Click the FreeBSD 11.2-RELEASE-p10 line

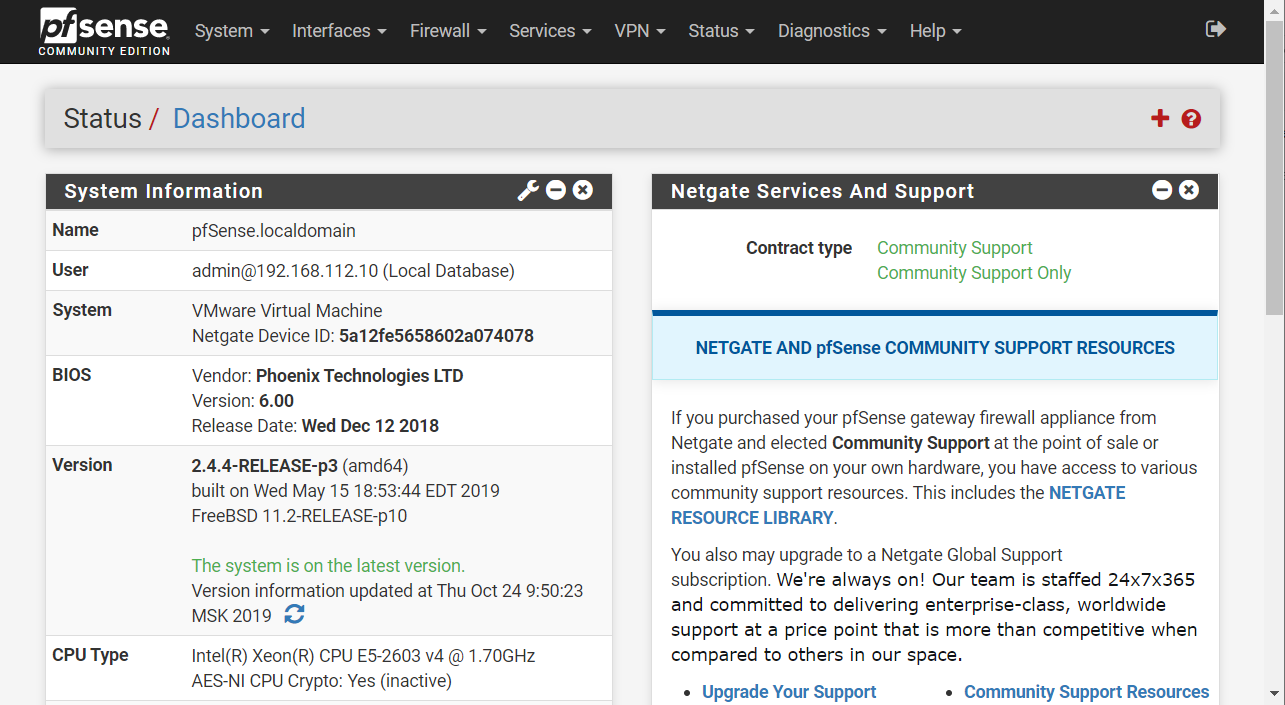pos(299,516)
